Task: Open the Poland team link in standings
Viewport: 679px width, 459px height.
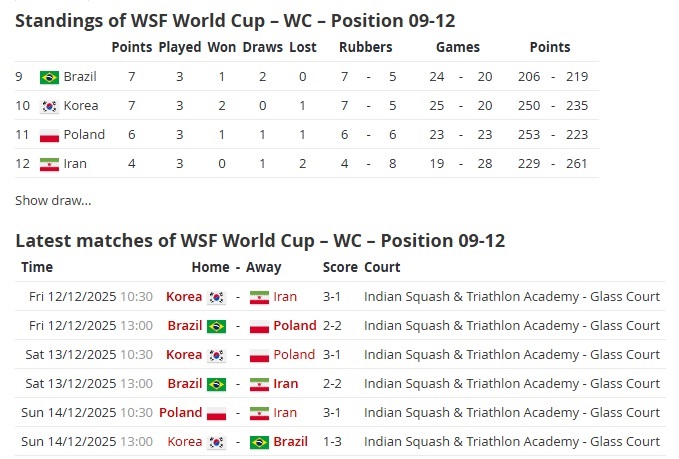Action: [x=84, y=135]
